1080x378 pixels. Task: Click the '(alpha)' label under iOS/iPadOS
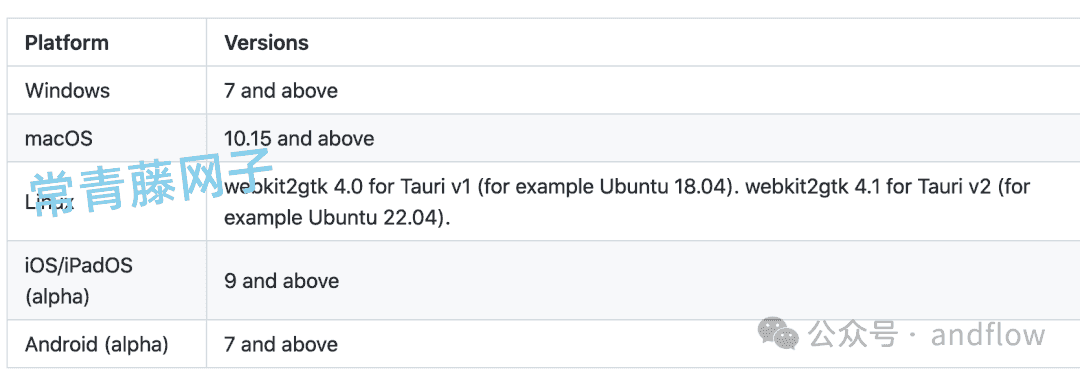[x=57, y=297]
